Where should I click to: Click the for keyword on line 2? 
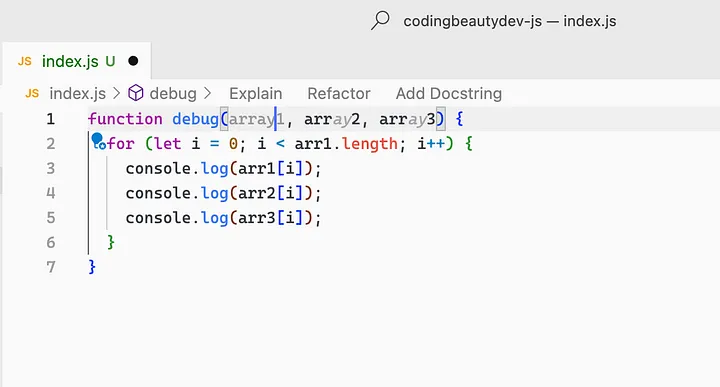click(120, 144)
